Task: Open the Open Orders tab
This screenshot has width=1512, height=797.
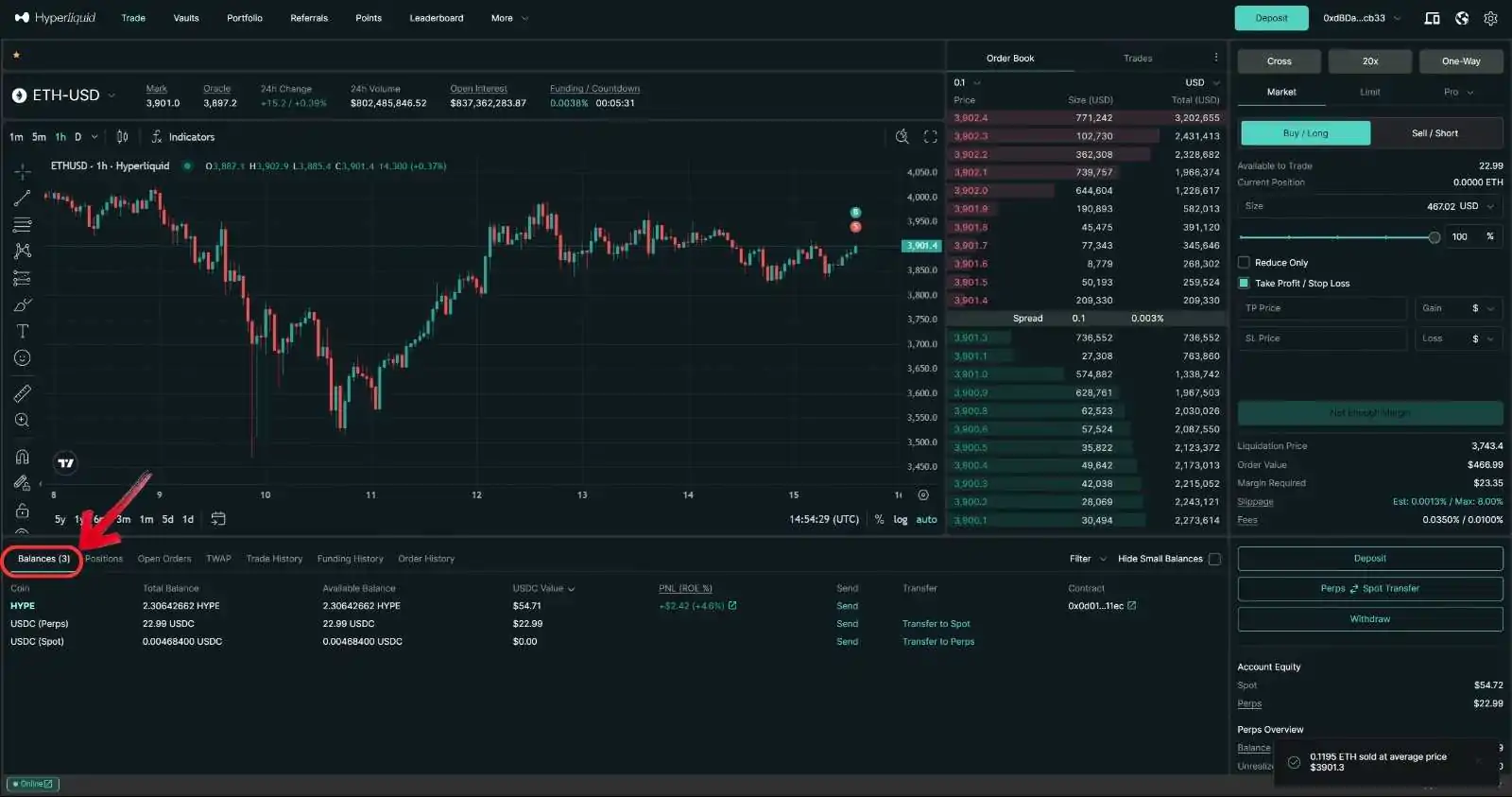Action: point(164,559)
